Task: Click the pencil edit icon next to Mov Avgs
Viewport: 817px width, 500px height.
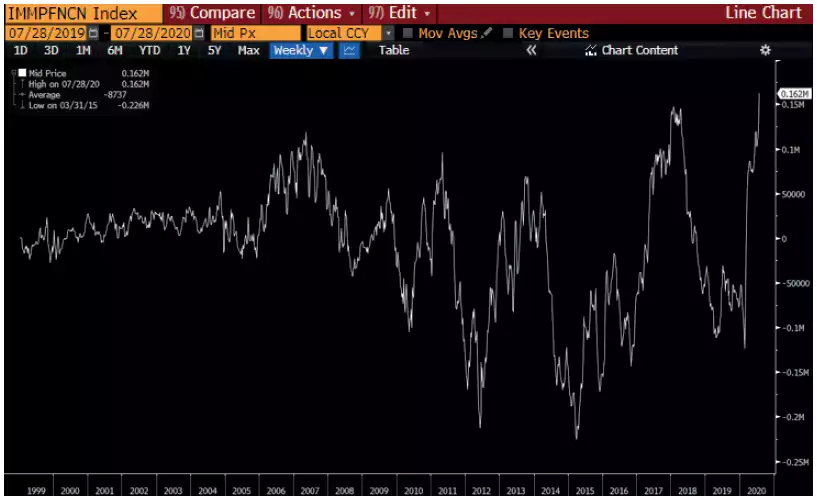Action: (486, 33)
